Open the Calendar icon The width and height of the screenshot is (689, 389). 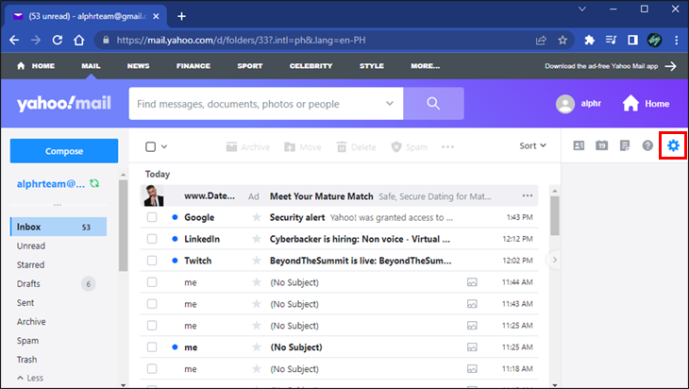602,145
